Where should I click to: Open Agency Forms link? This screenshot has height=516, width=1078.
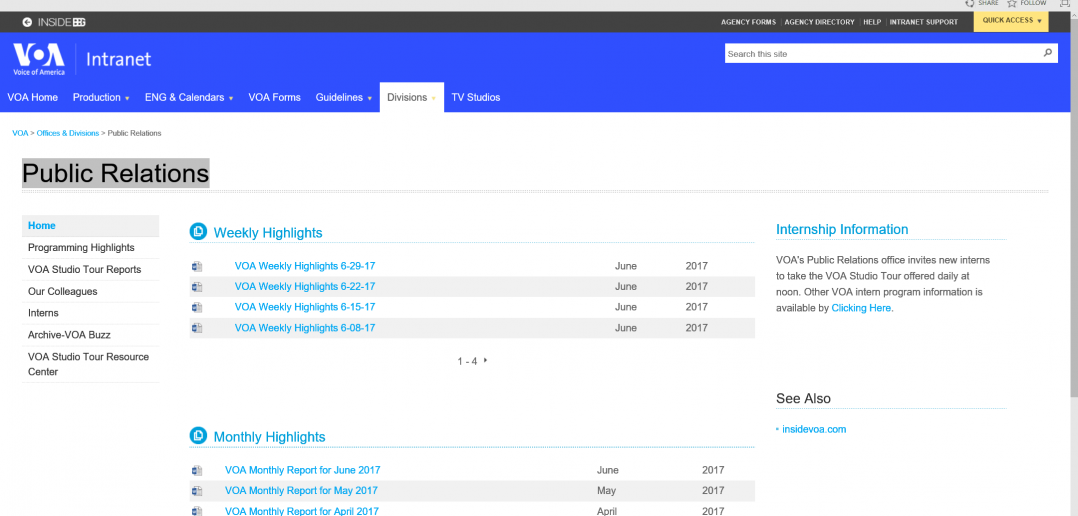[x=748, y=22]
